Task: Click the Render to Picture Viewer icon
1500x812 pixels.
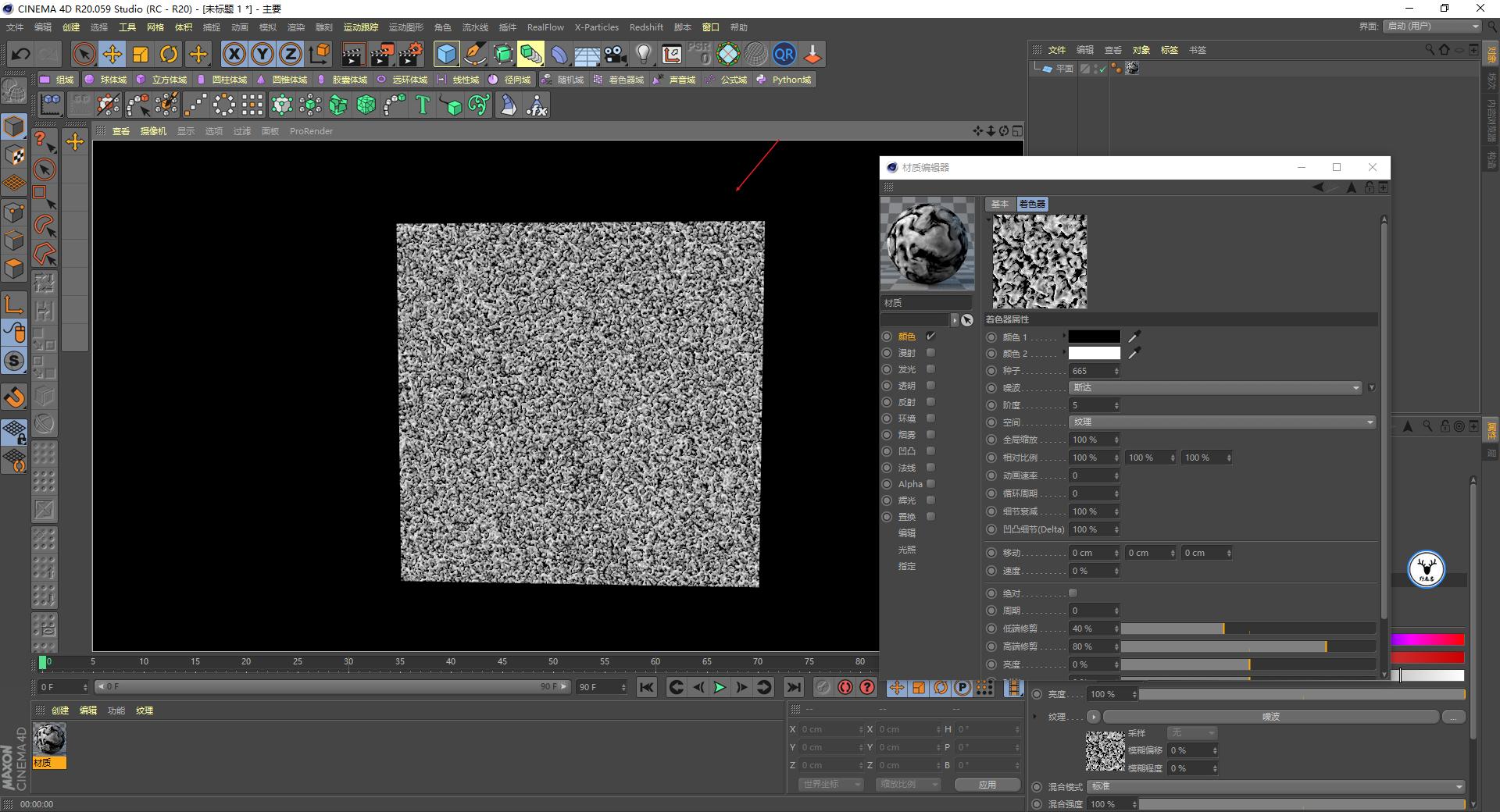Action: coord(382,54)
